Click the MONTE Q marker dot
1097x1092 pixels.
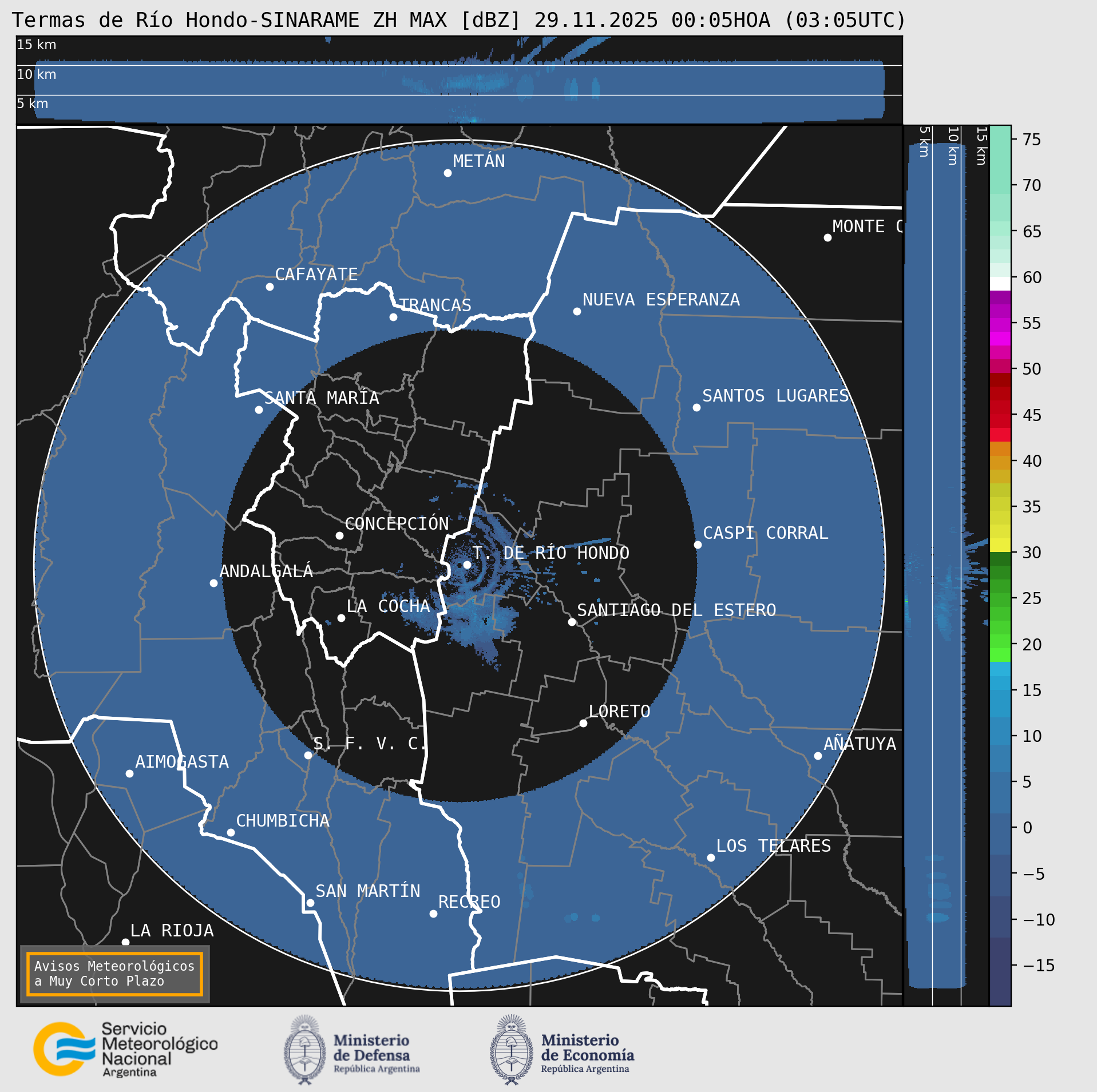click(x=827, y=237)
